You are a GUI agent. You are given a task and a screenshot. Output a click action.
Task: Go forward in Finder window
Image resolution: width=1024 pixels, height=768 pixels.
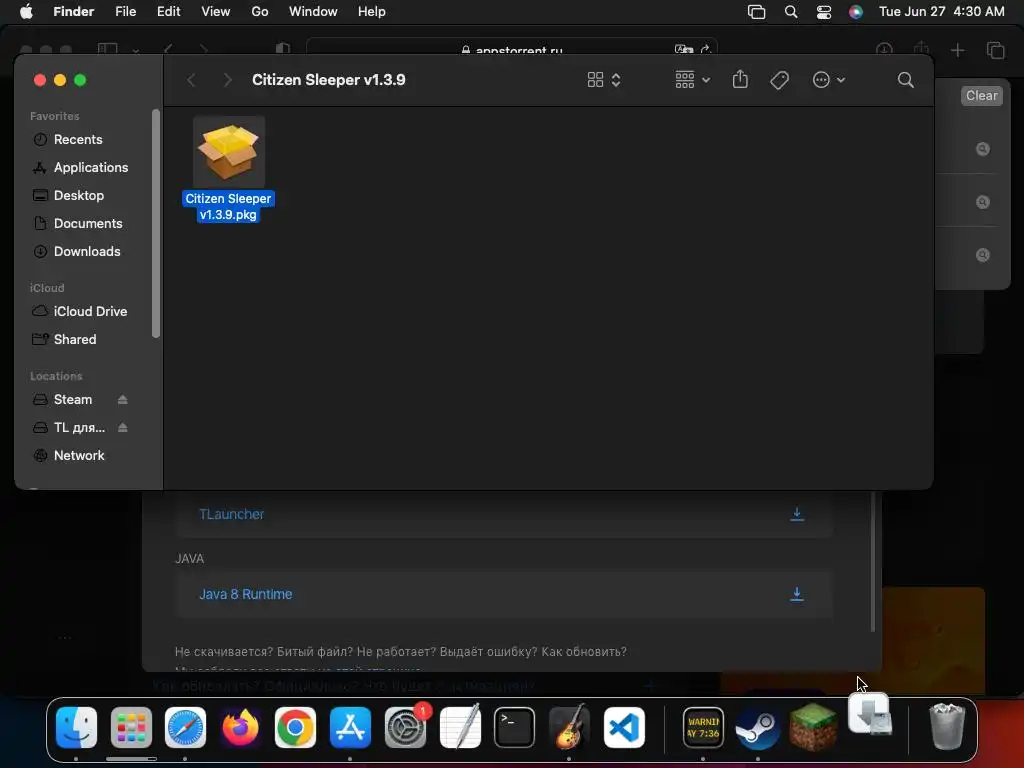click(x=227, y=80)
